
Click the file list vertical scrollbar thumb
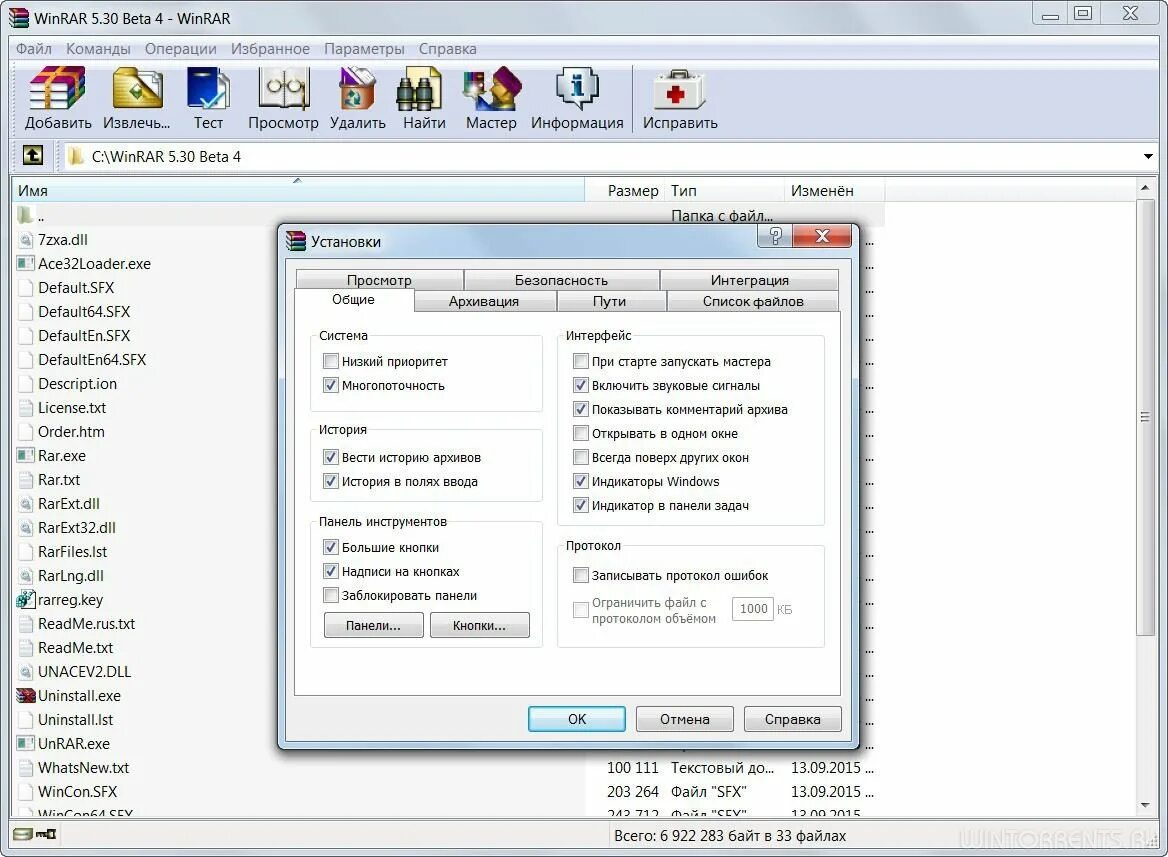tap(1145, 417)
